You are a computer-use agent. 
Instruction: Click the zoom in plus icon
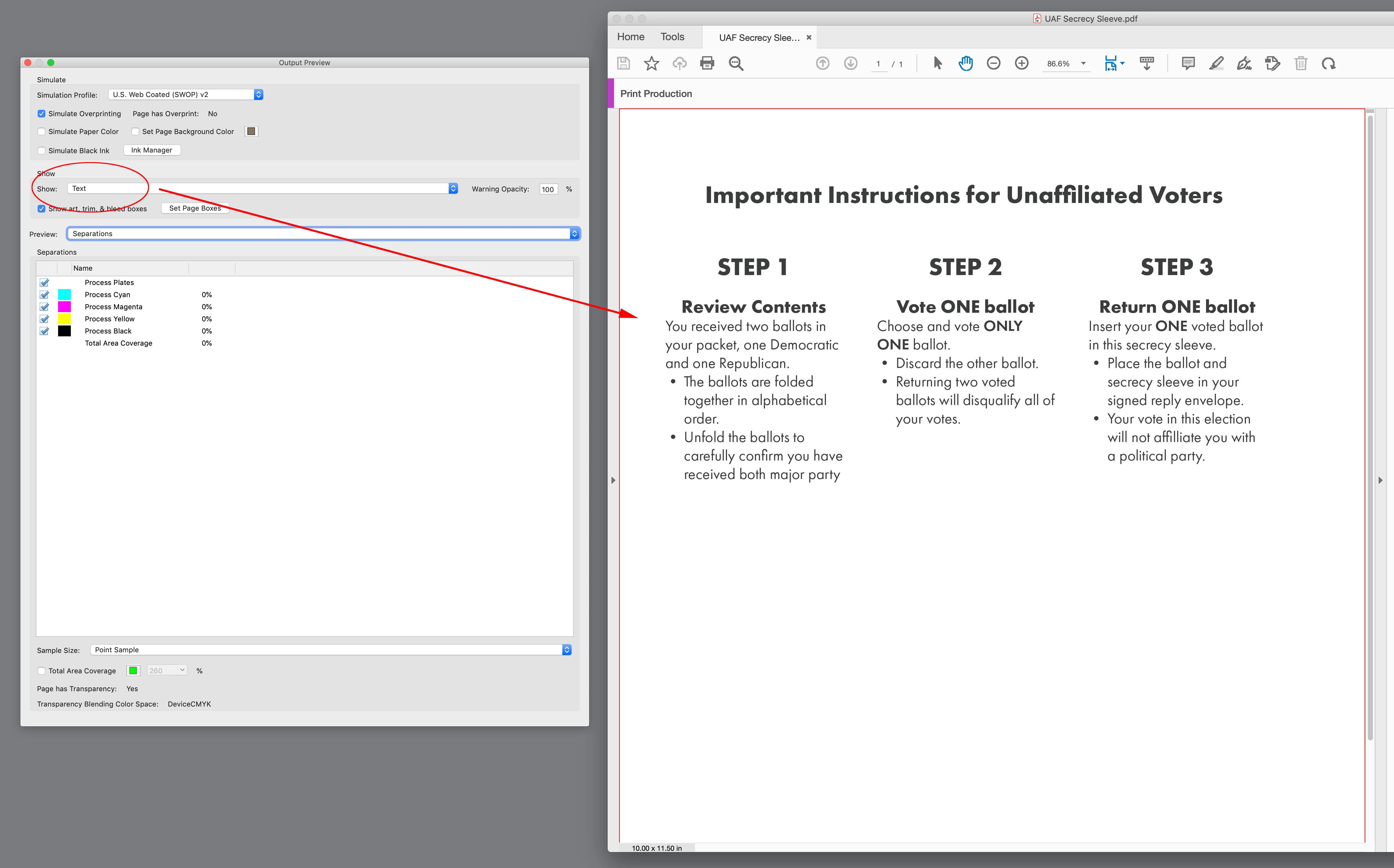1021,63
